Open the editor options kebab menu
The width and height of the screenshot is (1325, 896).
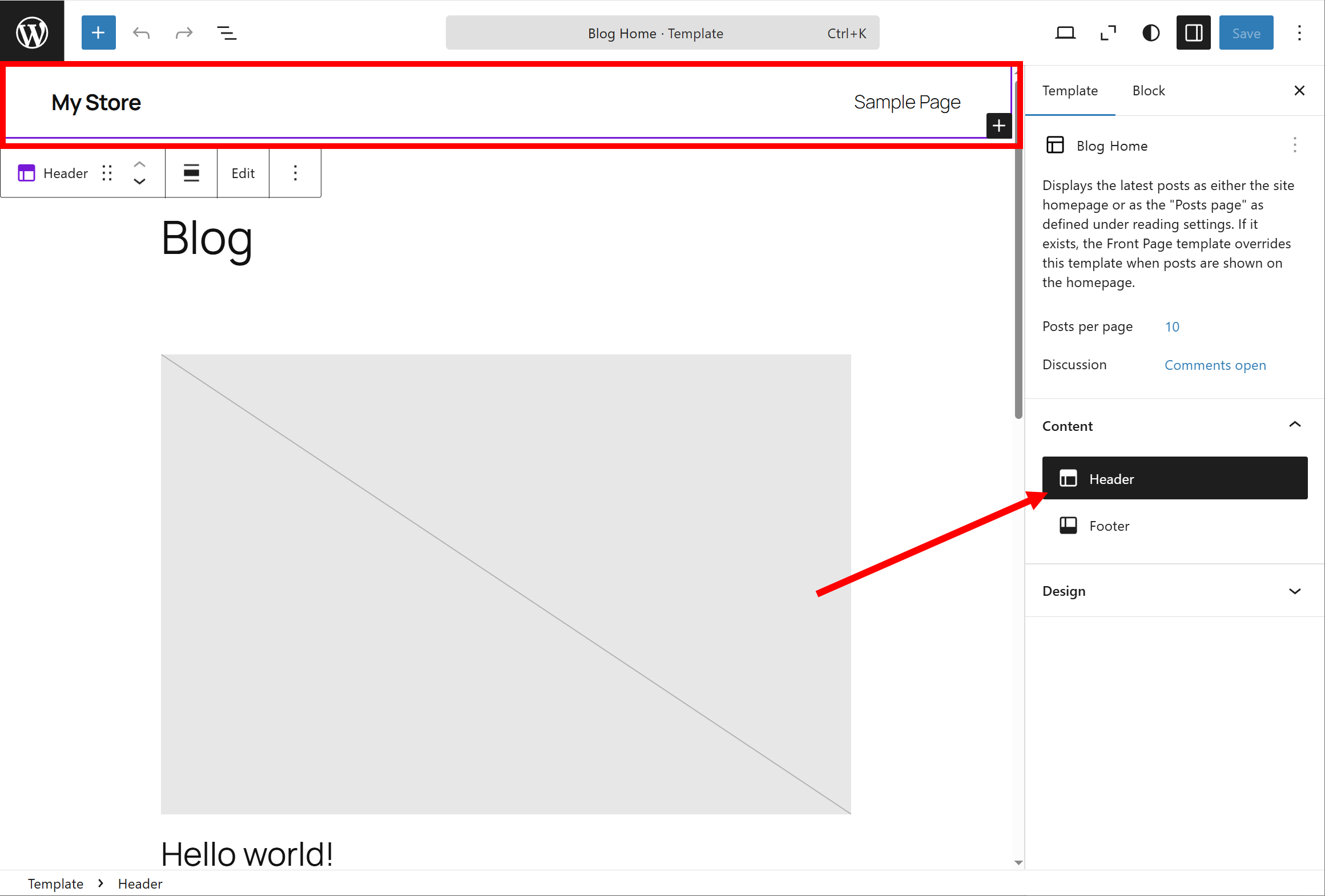pyautogui.click(x=1299, y=33)
